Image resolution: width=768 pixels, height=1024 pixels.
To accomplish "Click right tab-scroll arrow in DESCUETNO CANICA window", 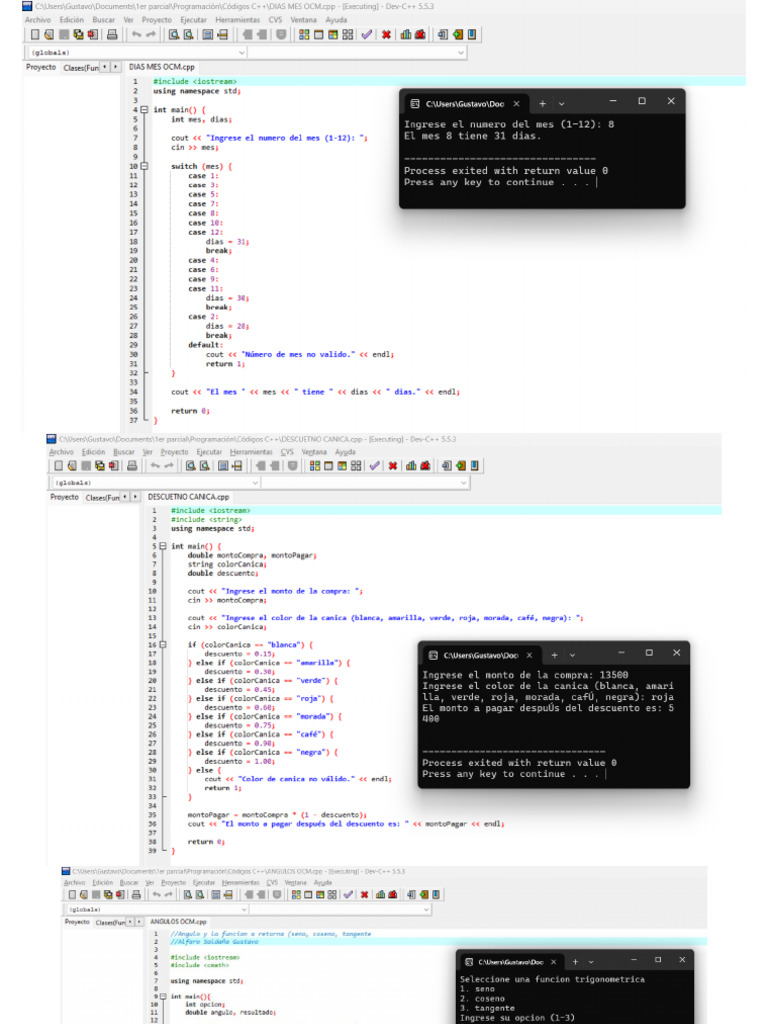I will (135, 497).
